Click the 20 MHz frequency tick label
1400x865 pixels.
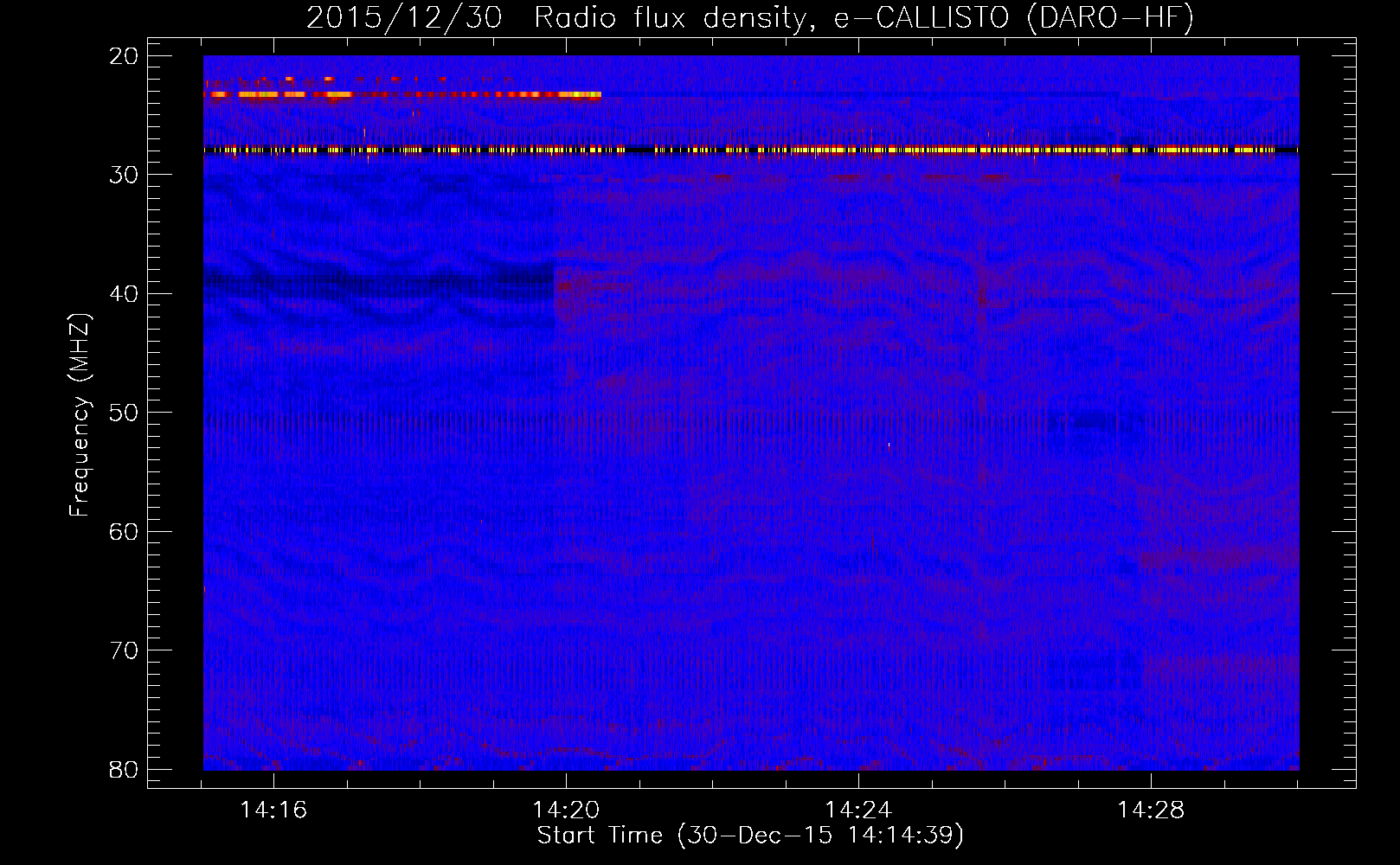124,56
